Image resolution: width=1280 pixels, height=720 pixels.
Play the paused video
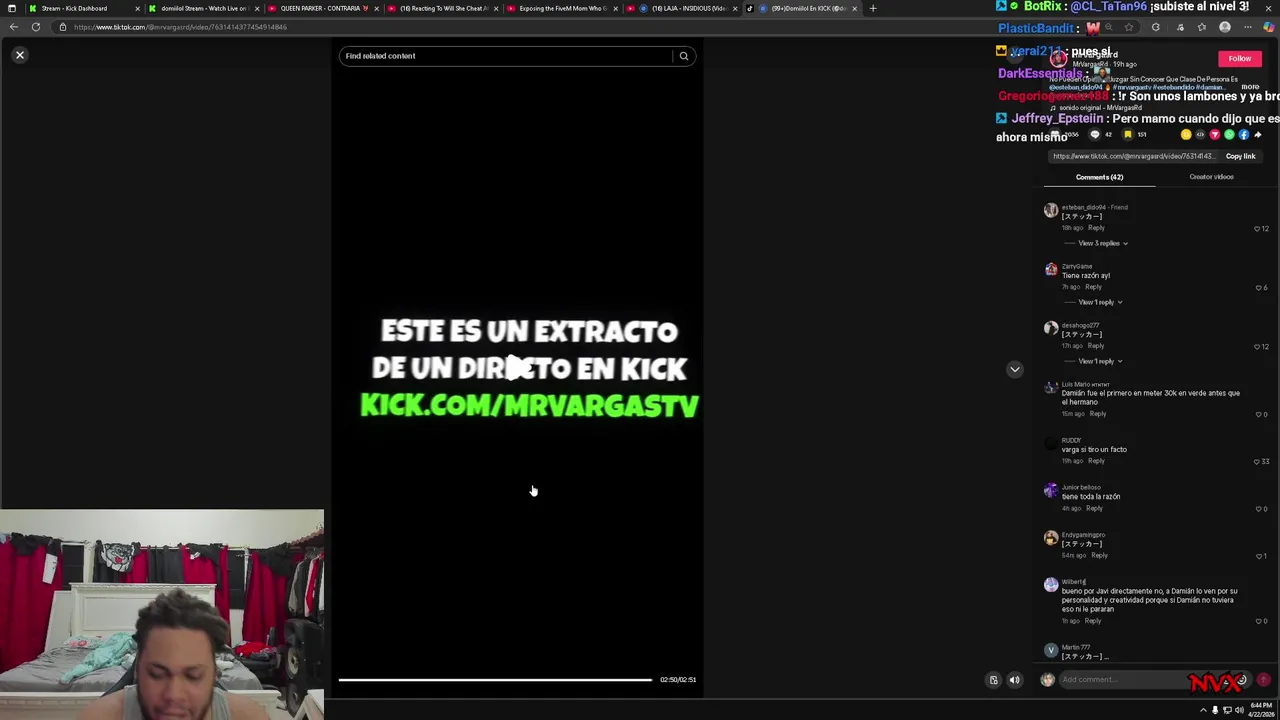(517, 368)
